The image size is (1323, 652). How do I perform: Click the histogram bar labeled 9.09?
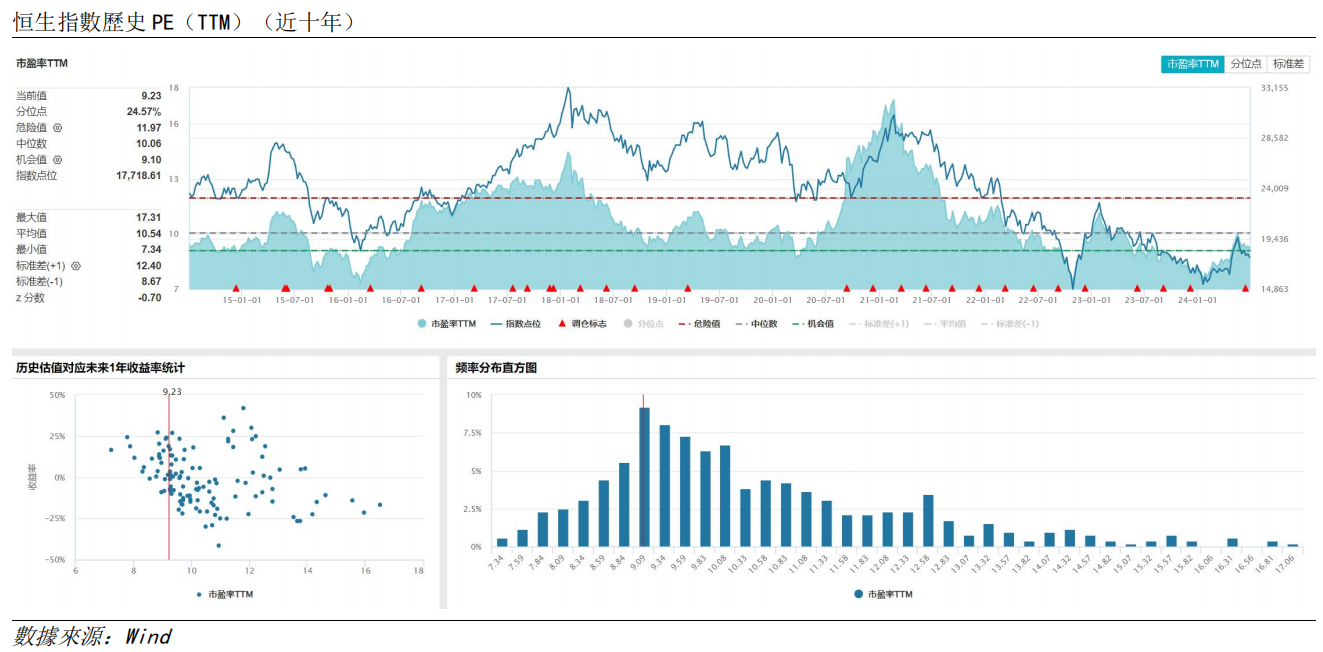pos(644,477)
